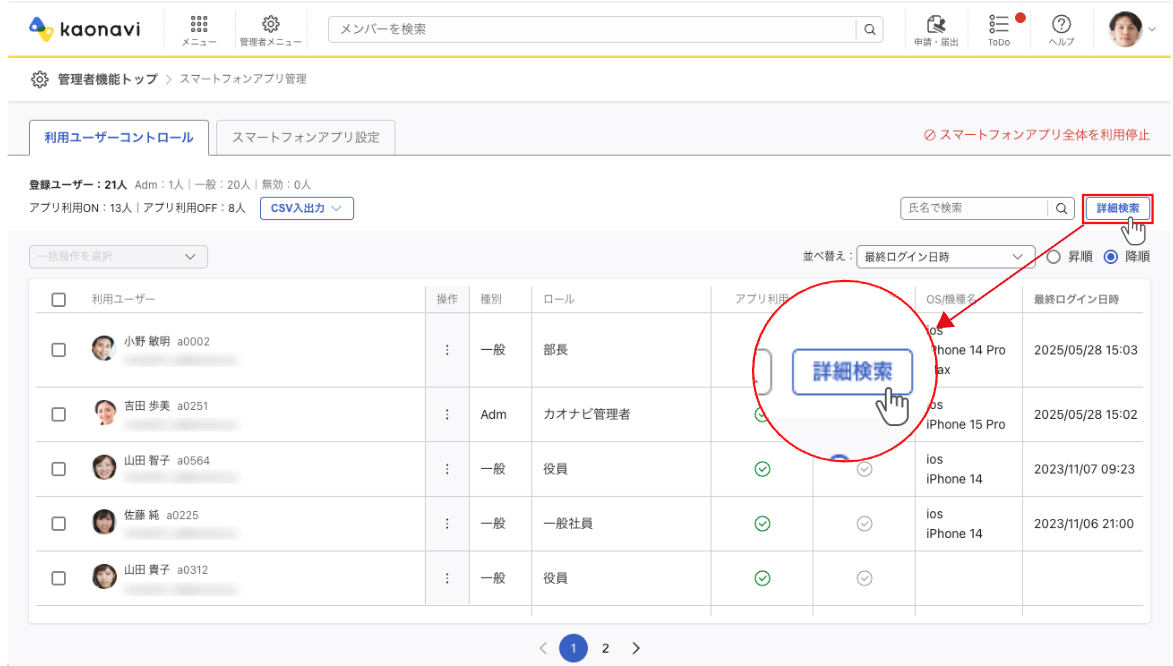This screenshot has height=666, width=1173.
Task: Check the box for 吉田 歩美
Action: tap(58, 414)
